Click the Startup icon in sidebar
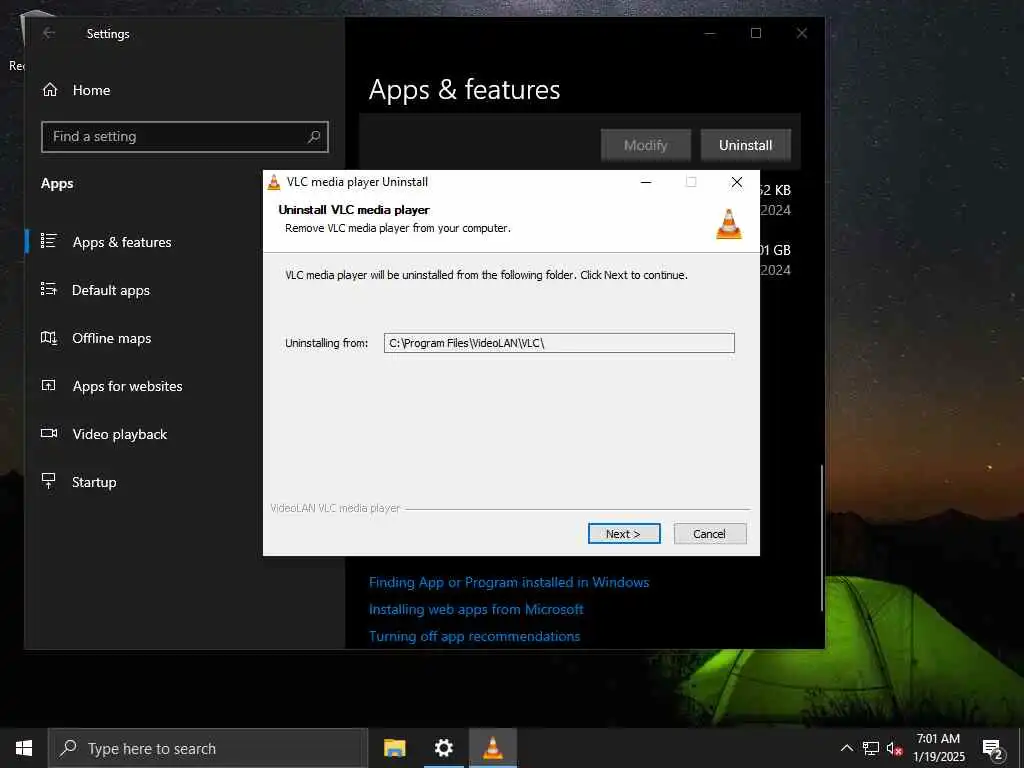 (x=49, y=481)
